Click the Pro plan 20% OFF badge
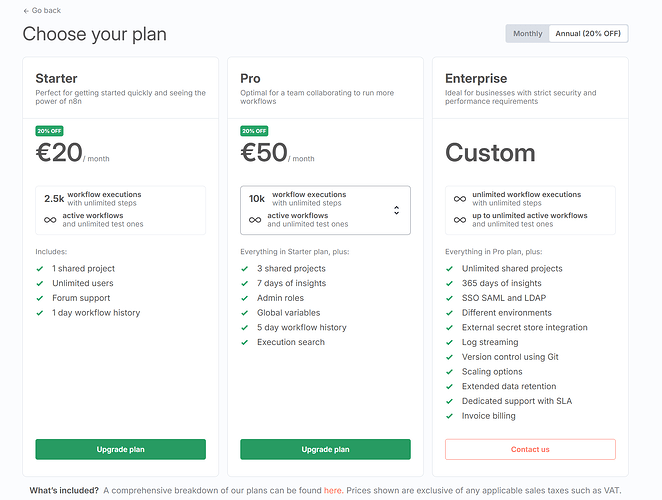This screenshot has height=500, width=662. [253, 130]
